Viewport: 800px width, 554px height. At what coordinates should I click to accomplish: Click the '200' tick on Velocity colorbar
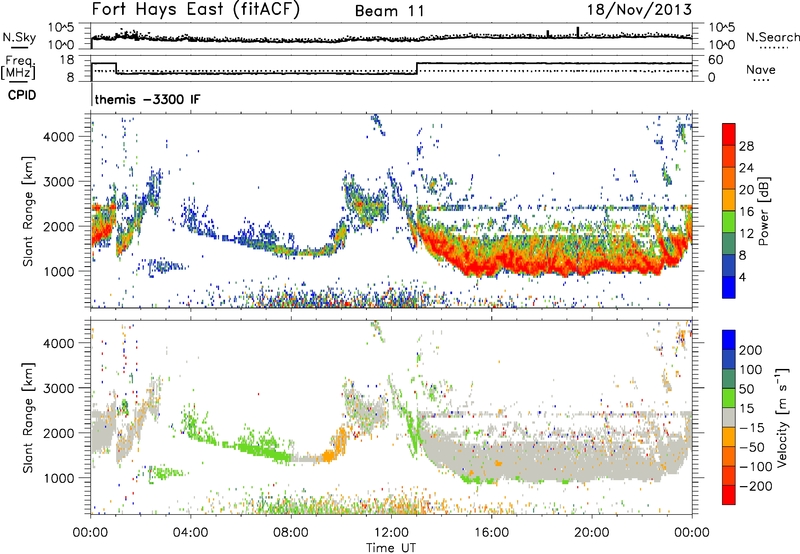tap(751, 350)
